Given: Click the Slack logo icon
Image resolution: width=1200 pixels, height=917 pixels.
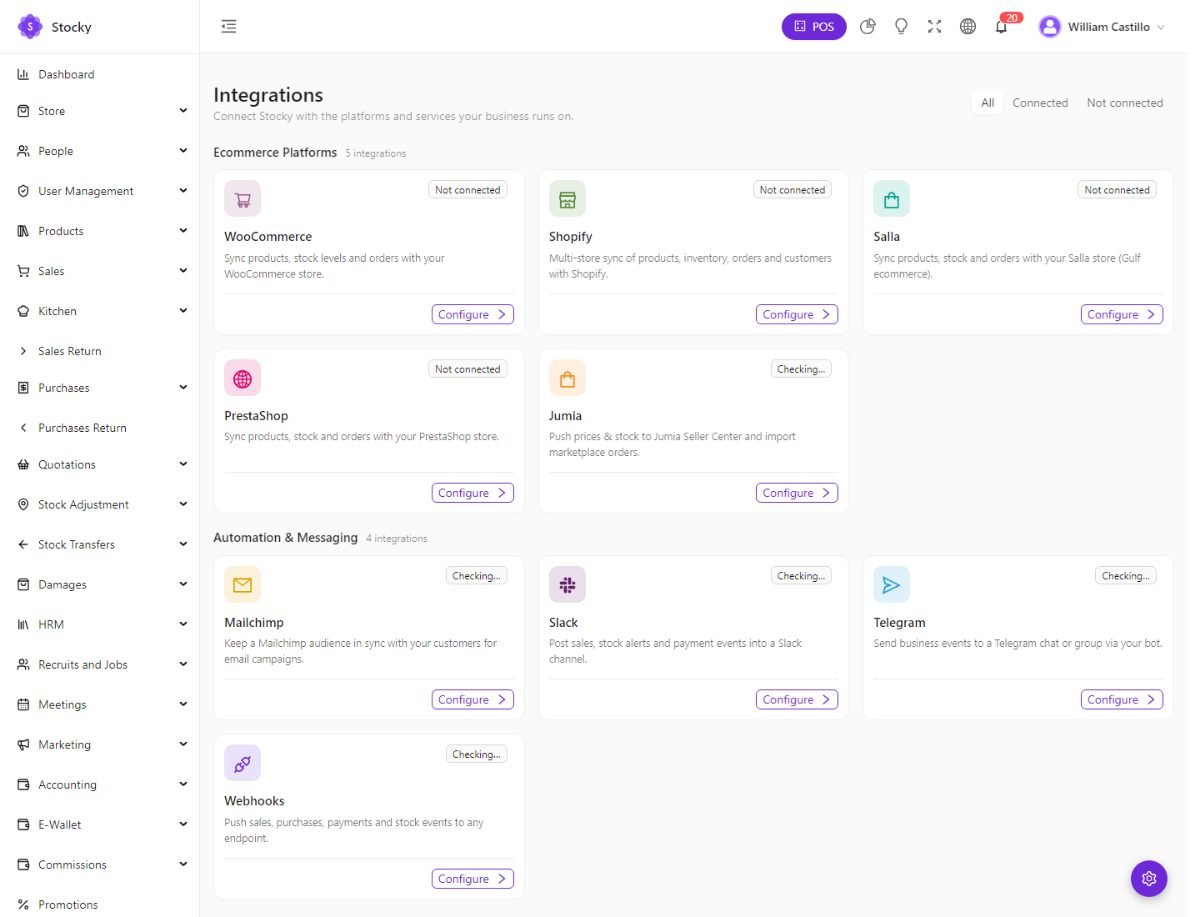Looking at the screenshot, I should pos(567,585).
